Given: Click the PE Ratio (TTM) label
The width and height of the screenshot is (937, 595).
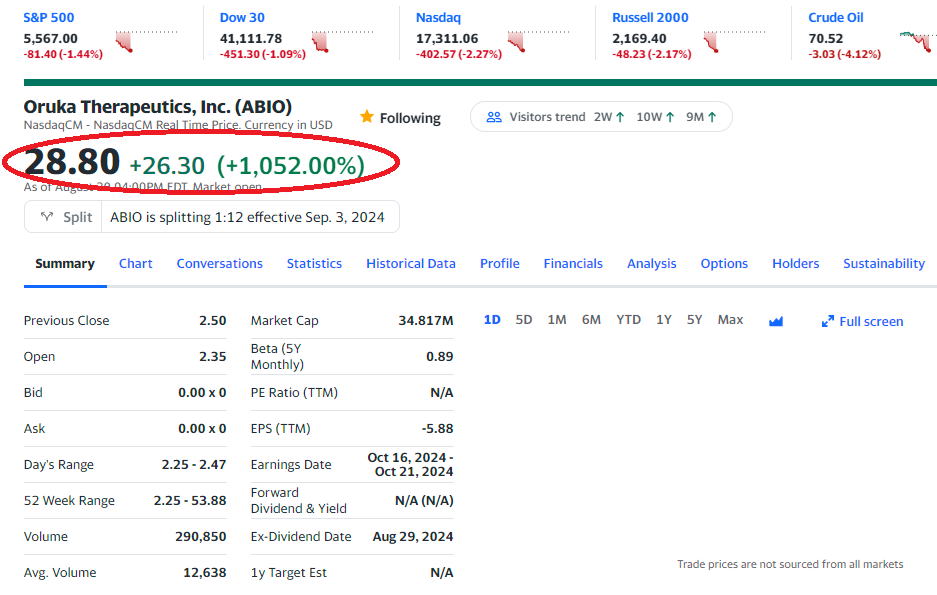Looking at the screenshot, I should point(294,392).
